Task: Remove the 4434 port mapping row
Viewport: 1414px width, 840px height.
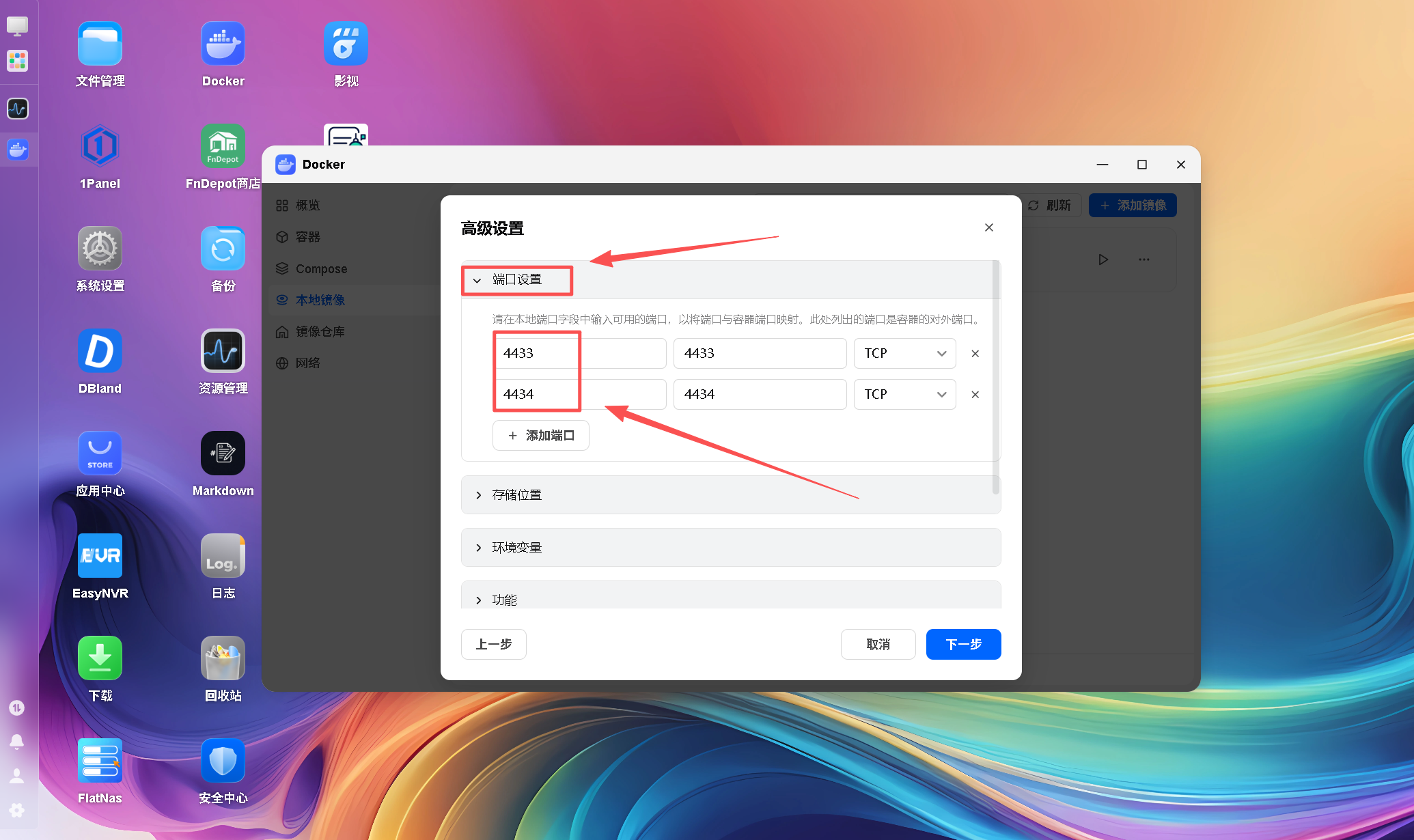Action: click(x=975, y=395)
